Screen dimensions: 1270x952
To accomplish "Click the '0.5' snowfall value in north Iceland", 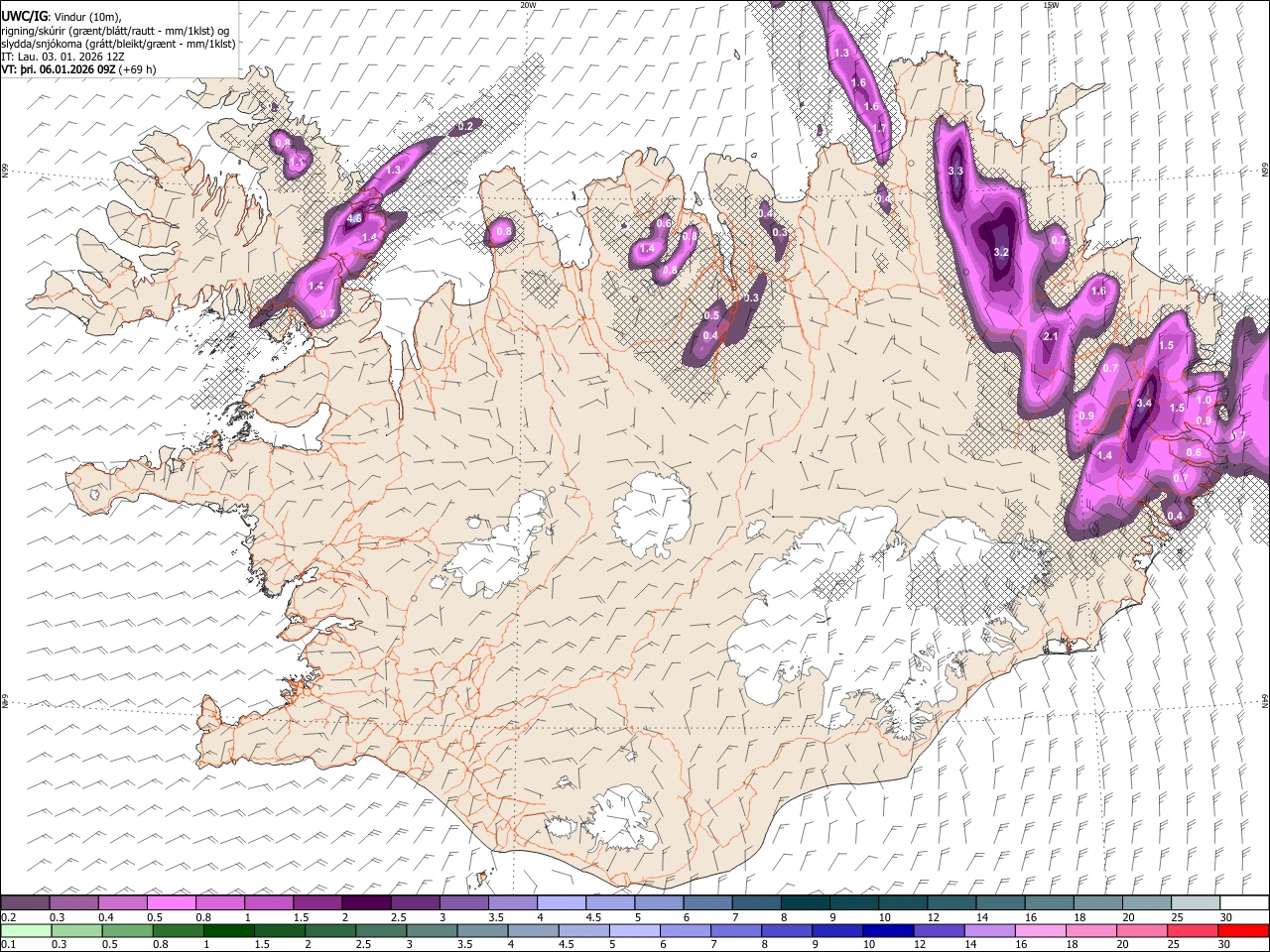I will [x=711, y=315].
